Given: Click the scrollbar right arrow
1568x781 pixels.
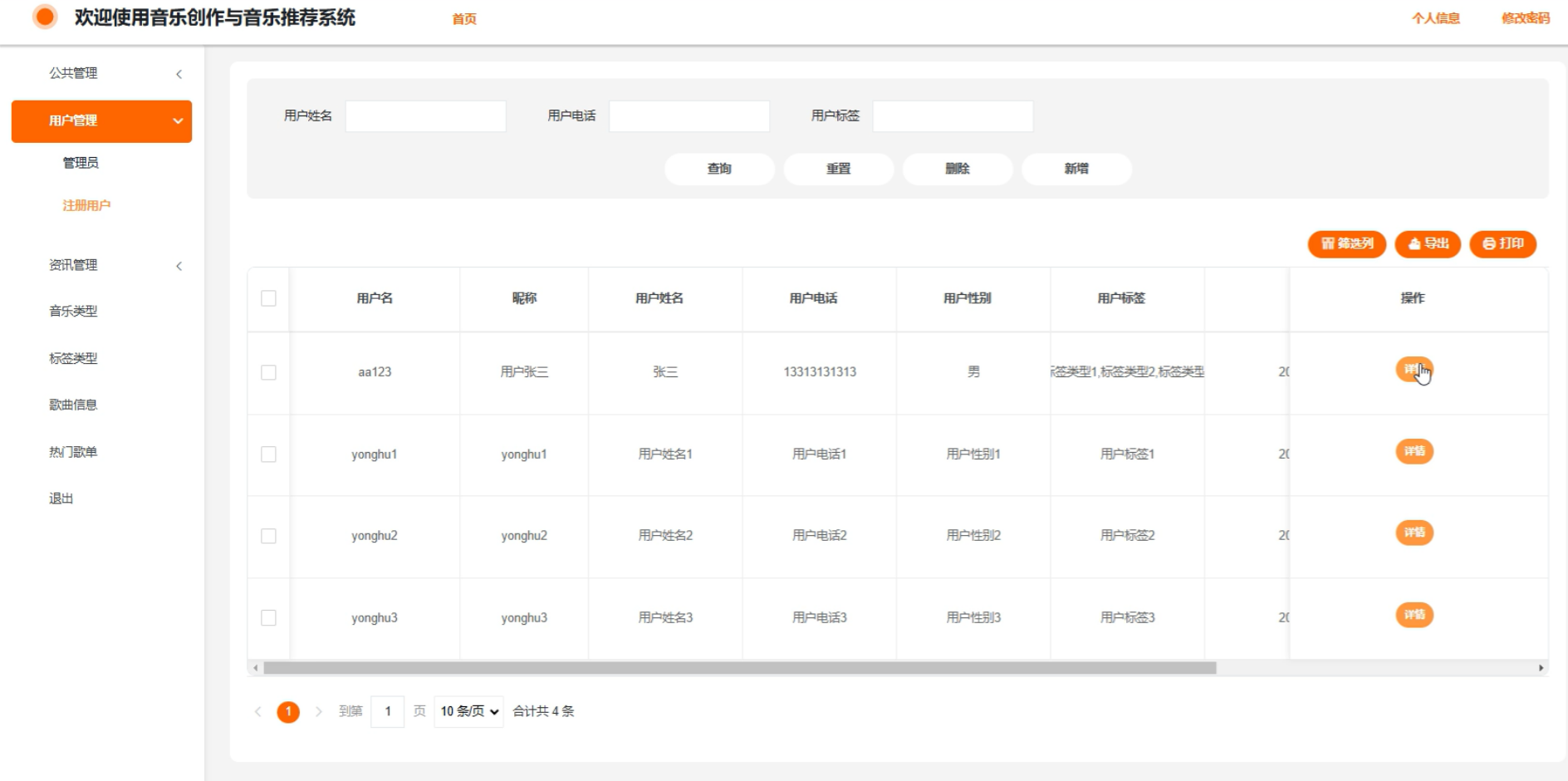Looking at the screenshot, I should click(x=1541, y=668).
